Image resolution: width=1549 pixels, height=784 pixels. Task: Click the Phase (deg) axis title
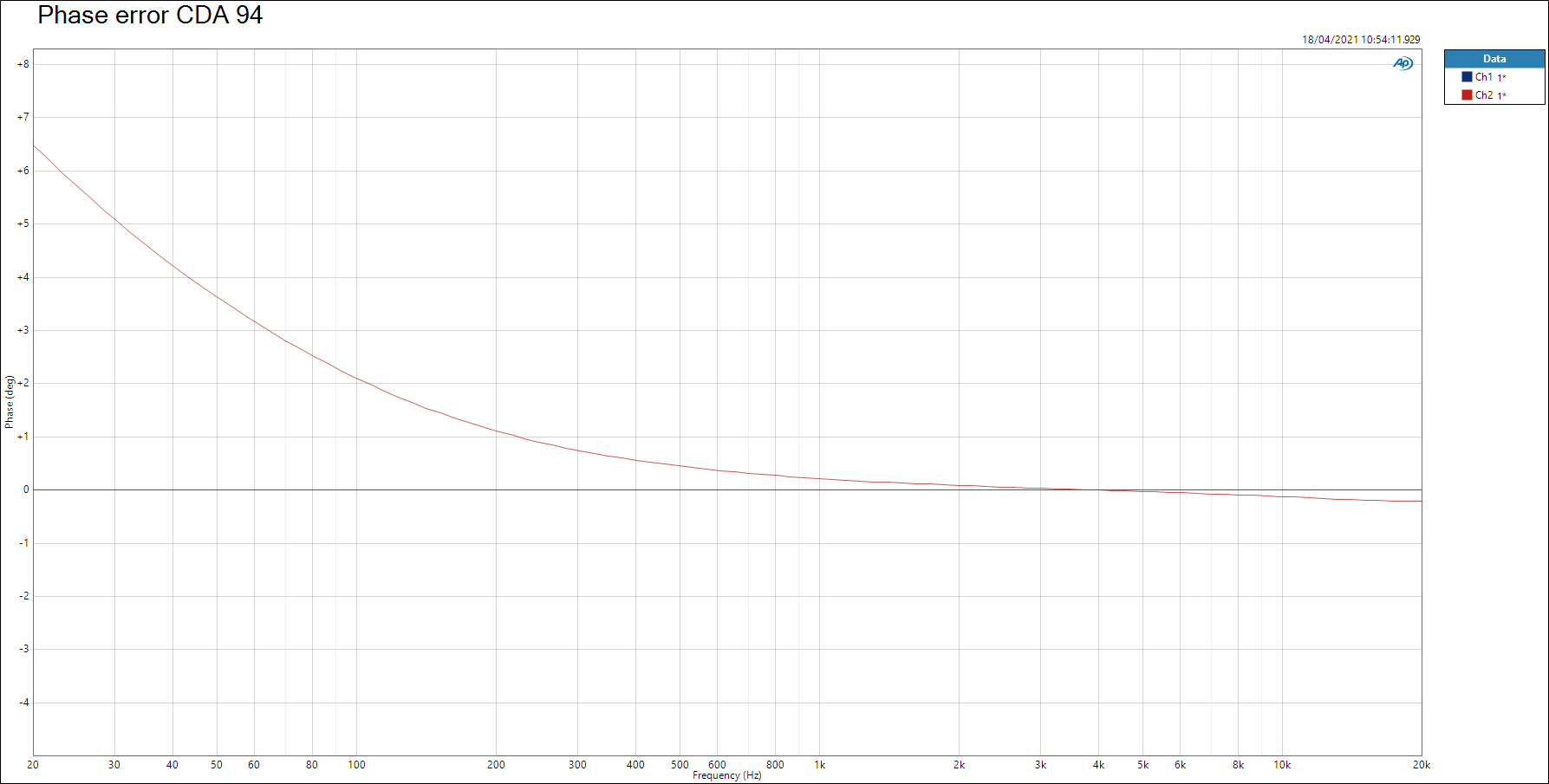(10, 402)
